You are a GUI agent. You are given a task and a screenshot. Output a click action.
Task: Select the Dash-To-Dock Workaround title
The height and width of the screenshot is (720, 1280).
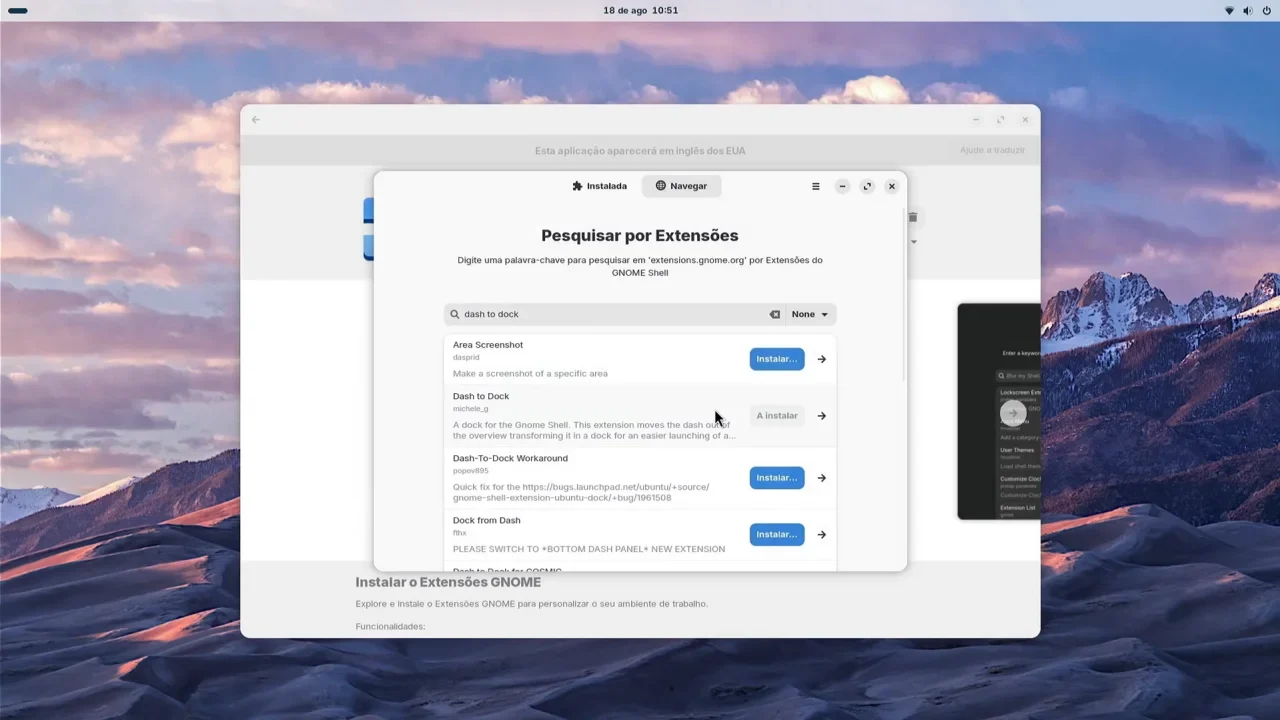click(x=510, y=458)
